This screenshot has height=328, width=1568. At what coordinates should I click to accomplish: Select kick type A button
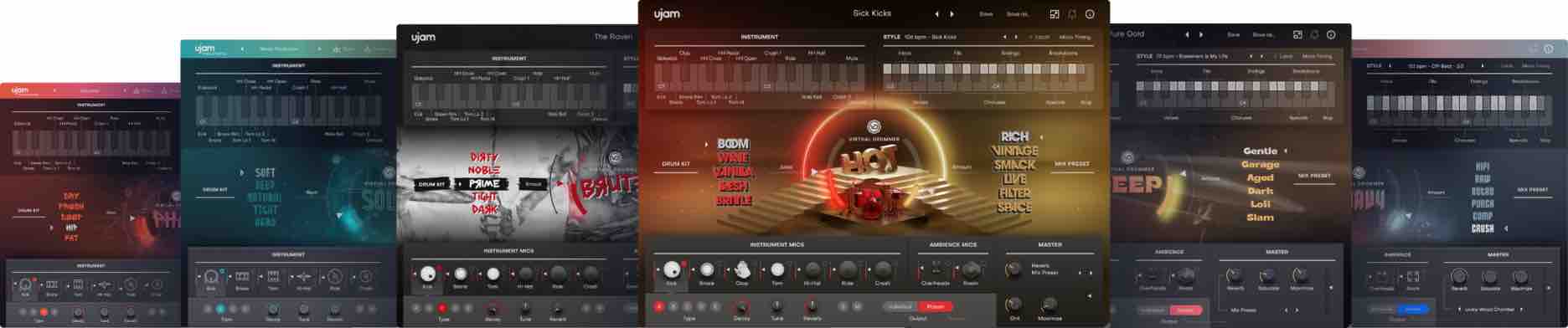click(x=659, y=307)
